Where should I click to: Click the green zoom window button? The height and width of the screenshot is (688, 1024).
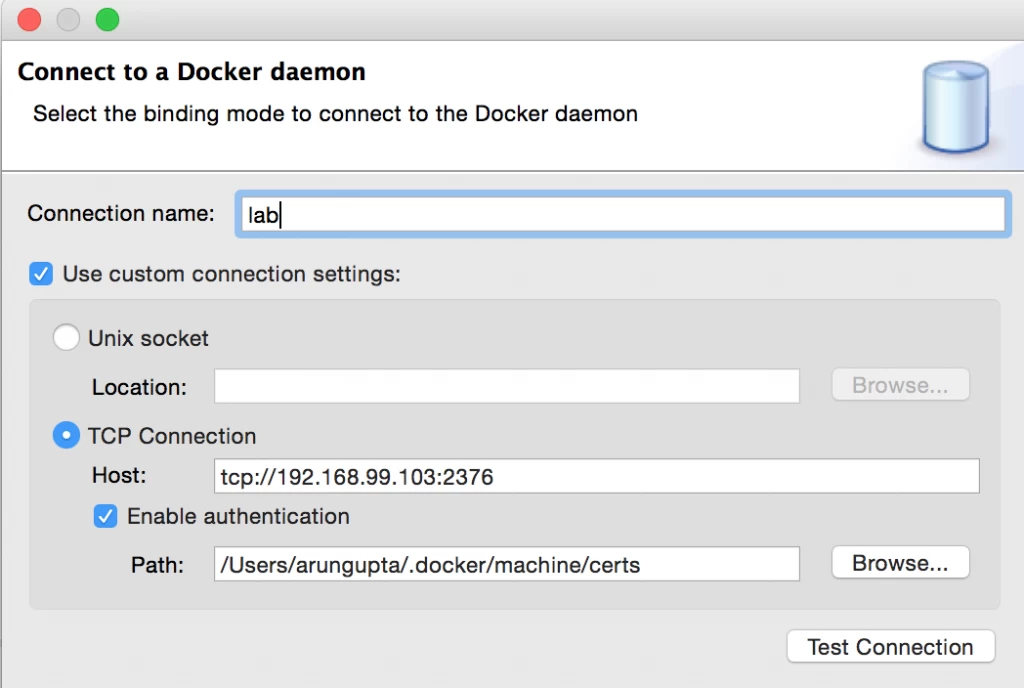pos(108,20)
